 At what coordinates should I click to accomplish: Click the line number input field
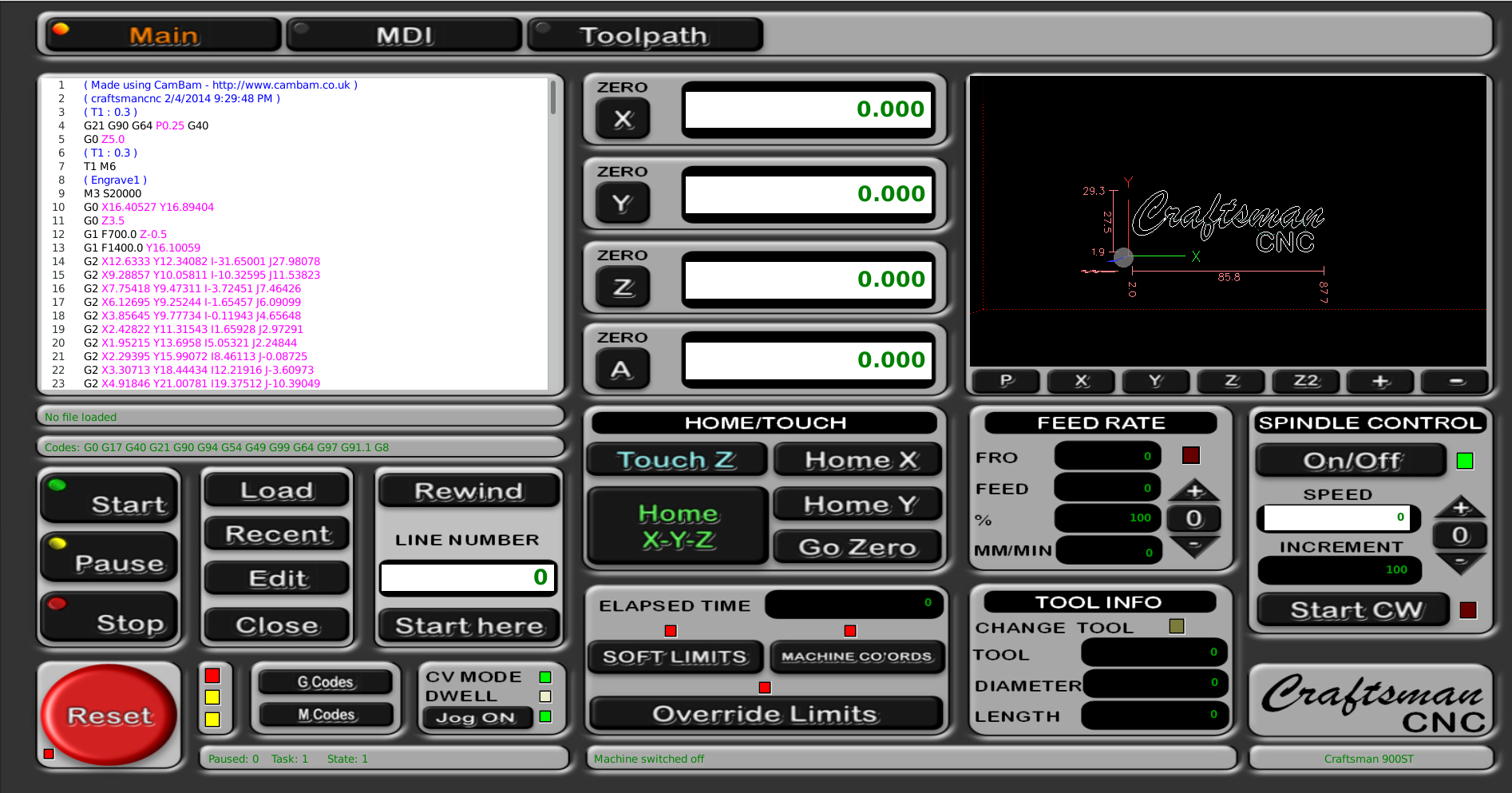tap(468, 577)
